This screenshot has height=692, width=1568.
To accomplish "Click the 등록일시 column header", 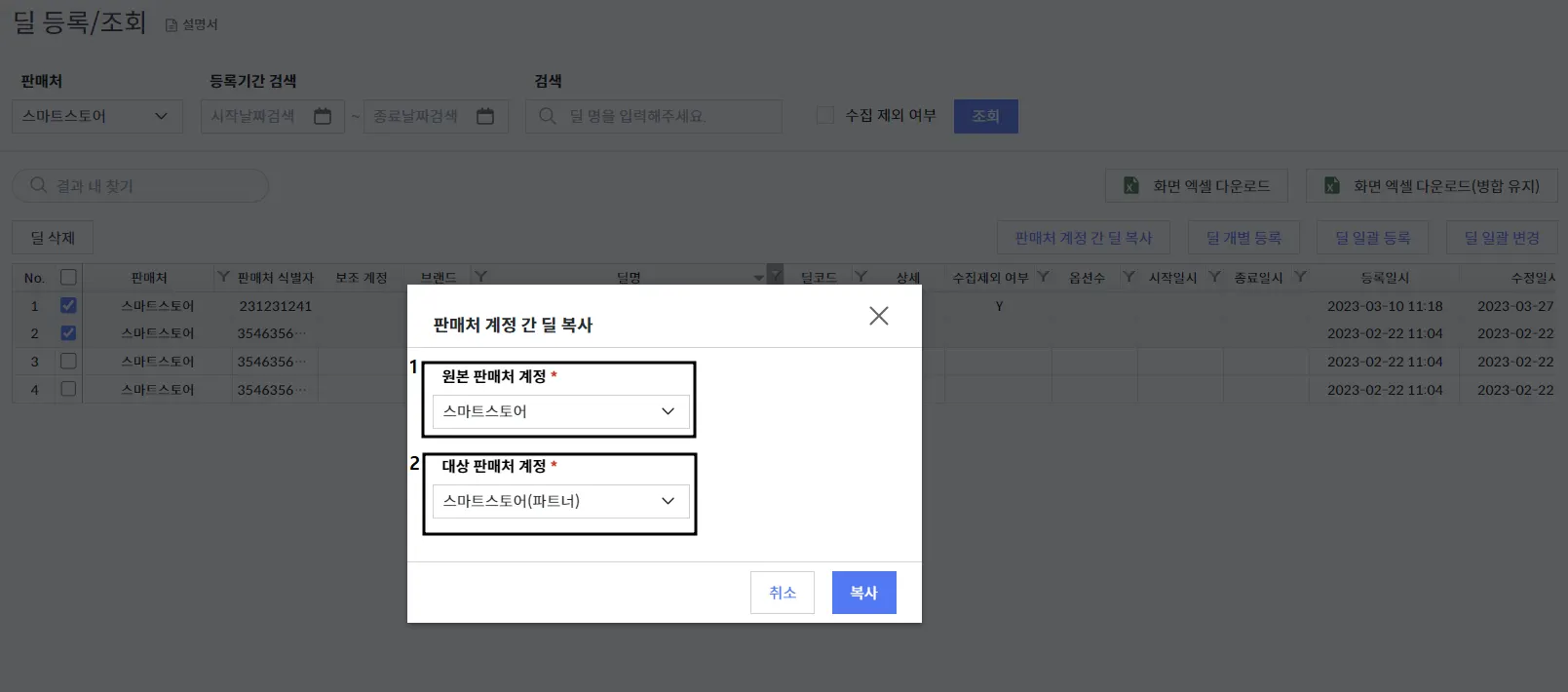I will 1385,278.
